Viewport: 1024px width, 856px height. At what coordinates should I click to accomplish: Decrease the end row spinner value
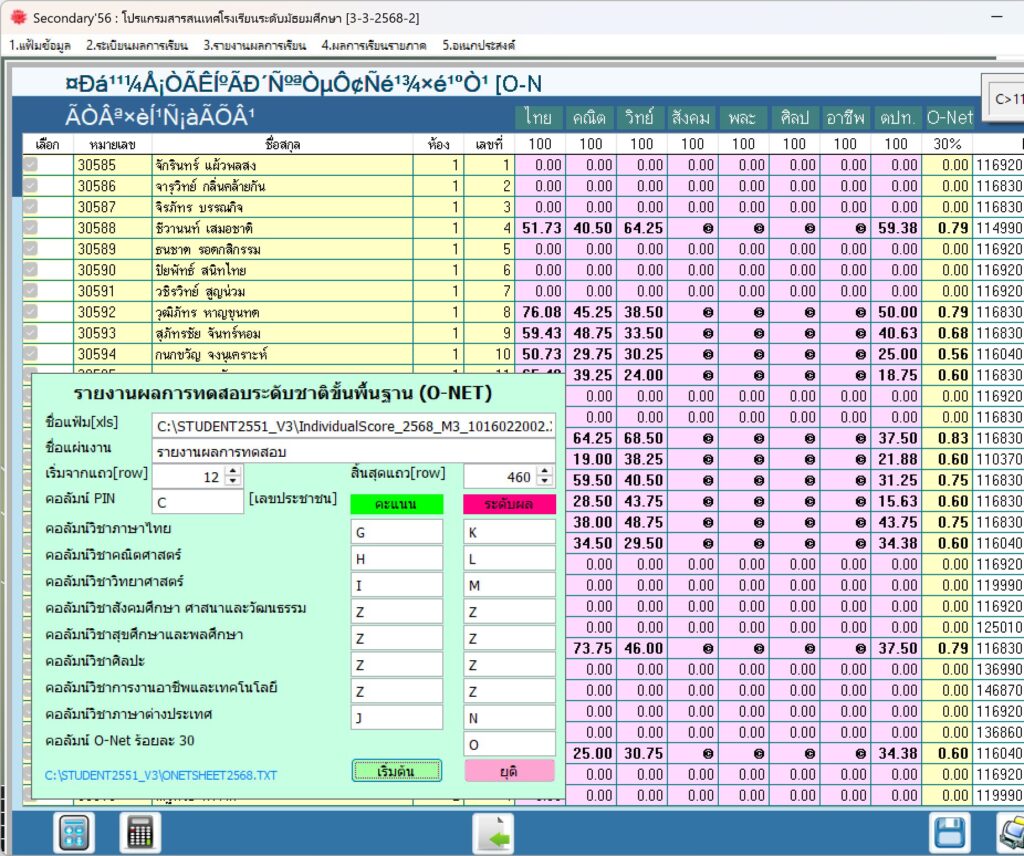coord(545,482)
